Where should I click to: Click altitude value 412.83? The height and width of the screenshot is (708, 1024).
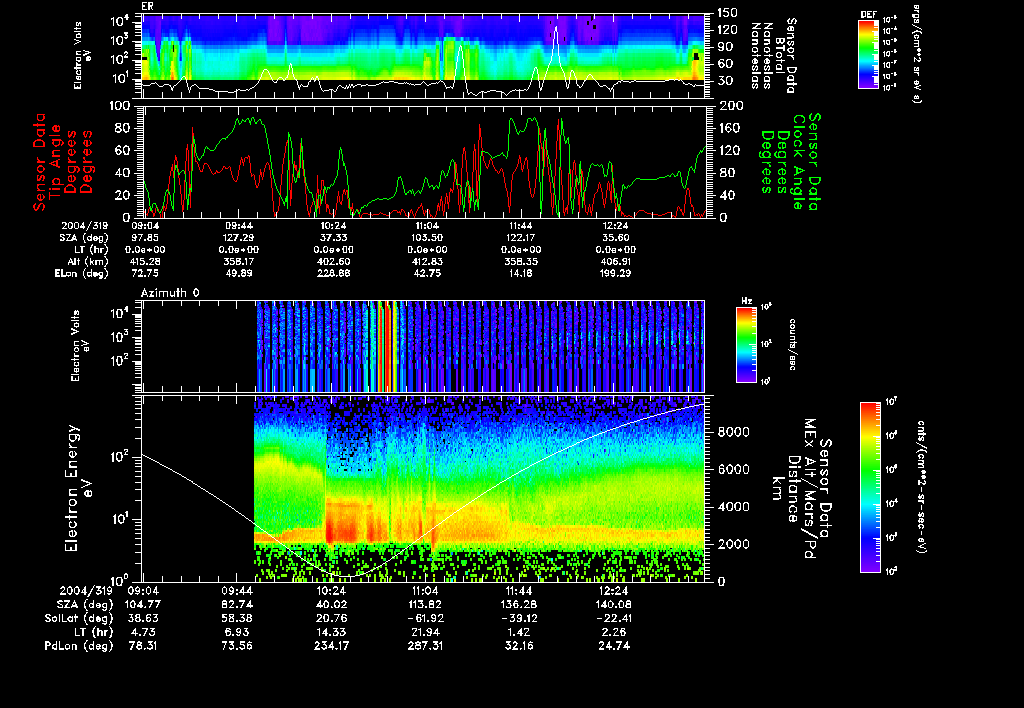point(427,261)
